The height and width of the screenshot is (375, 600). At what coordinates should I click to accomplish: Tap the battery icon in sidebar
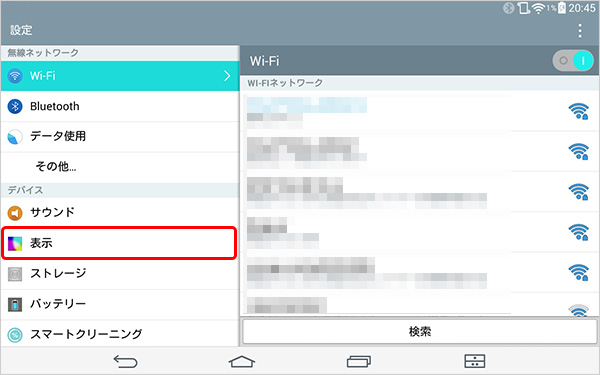(15, 304)
